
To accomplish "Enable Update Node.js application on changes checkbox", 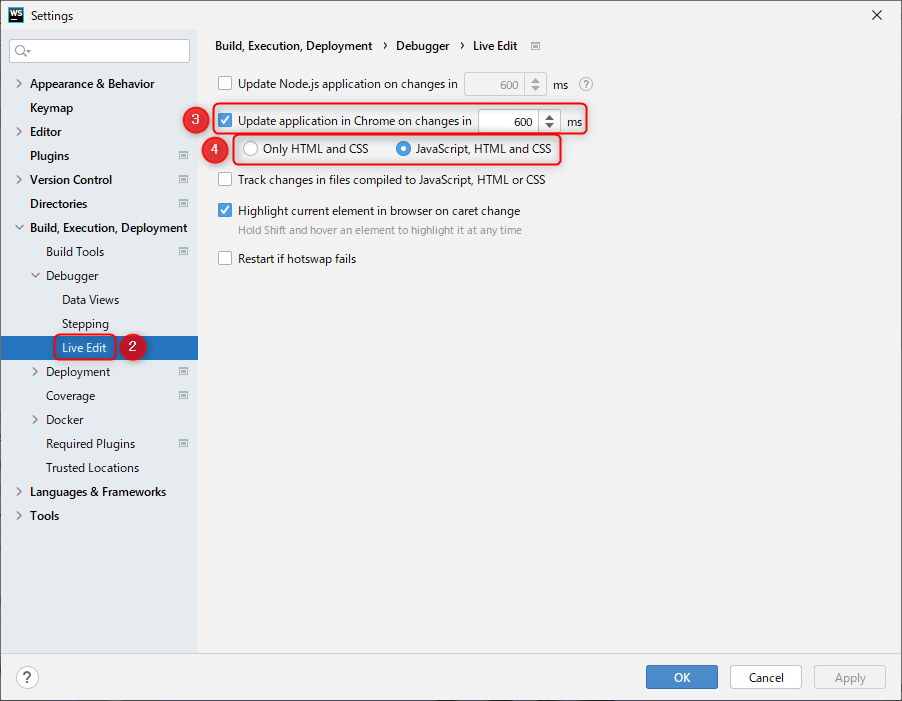I will tap(225, 84).
